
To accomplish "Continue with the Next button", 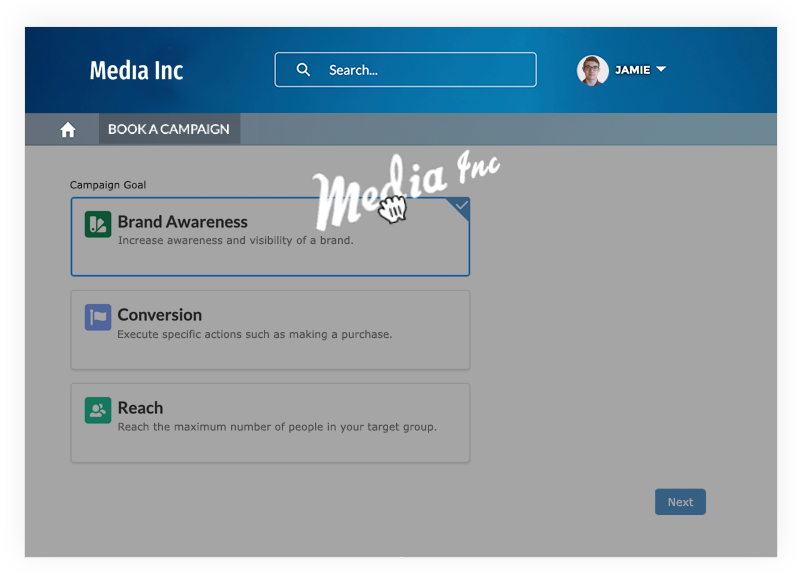I will 680,502.
